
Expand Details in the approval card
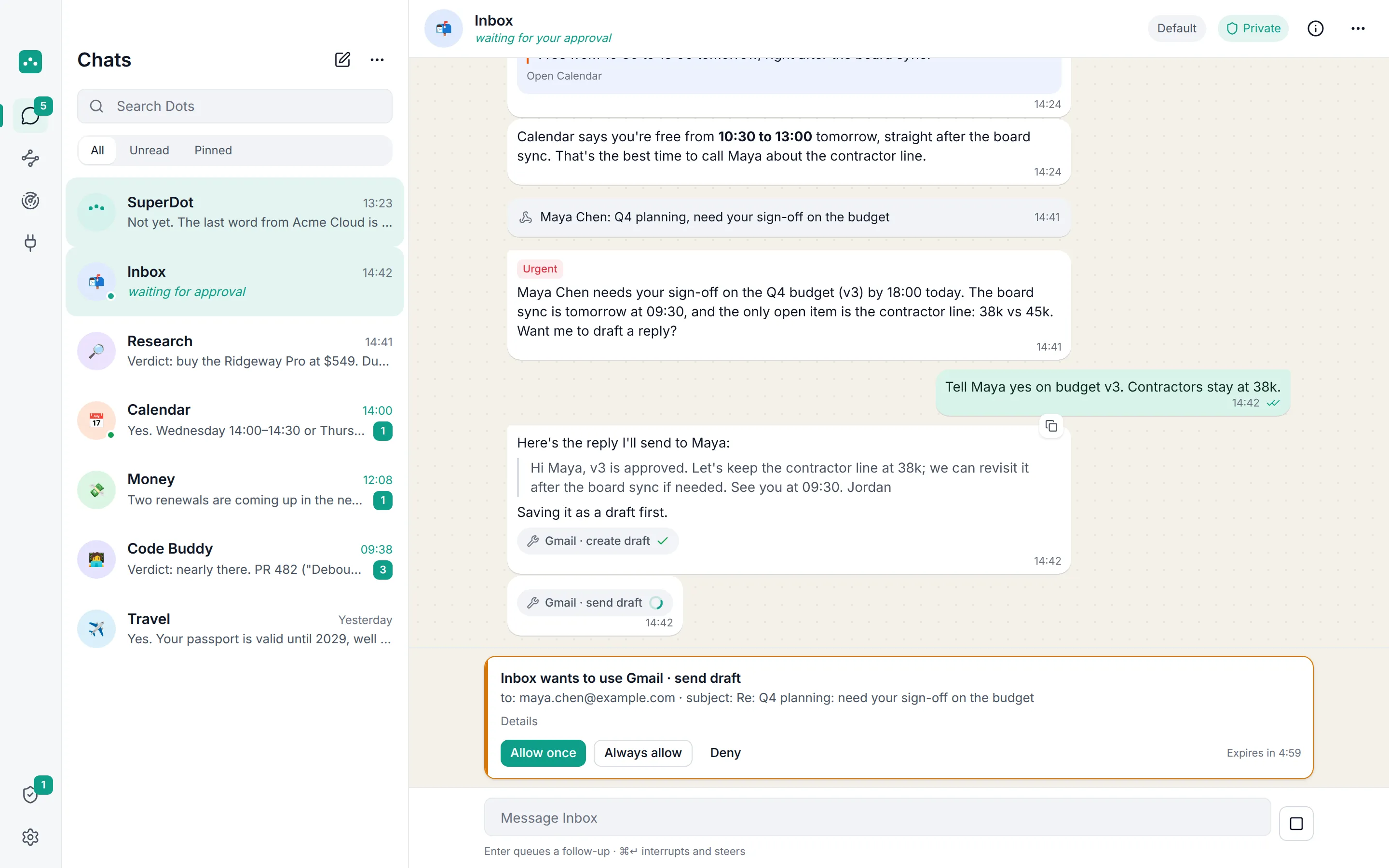[519, 721]
